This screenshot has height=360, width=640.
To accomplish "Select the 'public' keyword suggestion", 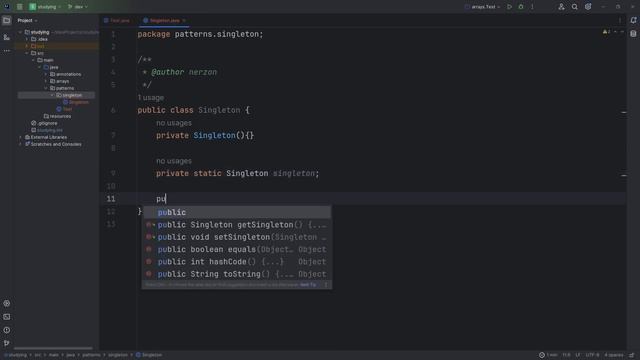I will click(237, 212).
